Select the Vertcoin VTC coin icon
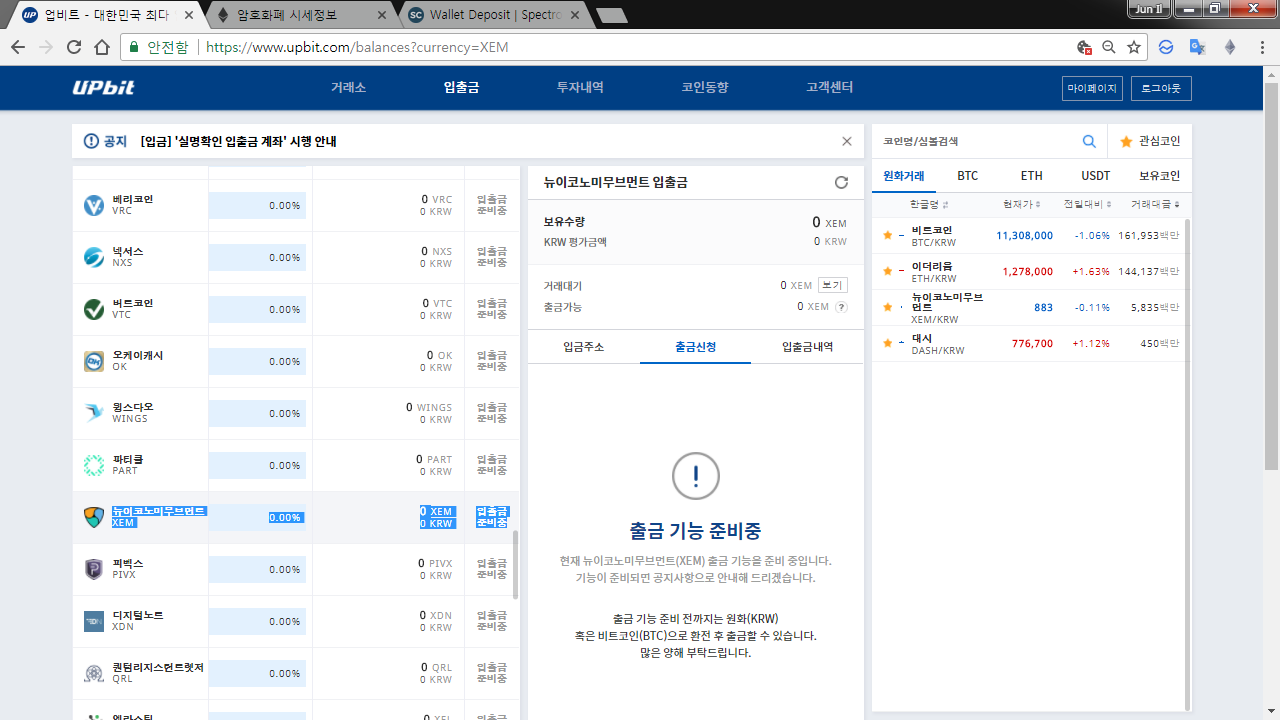 coord(94,309)
